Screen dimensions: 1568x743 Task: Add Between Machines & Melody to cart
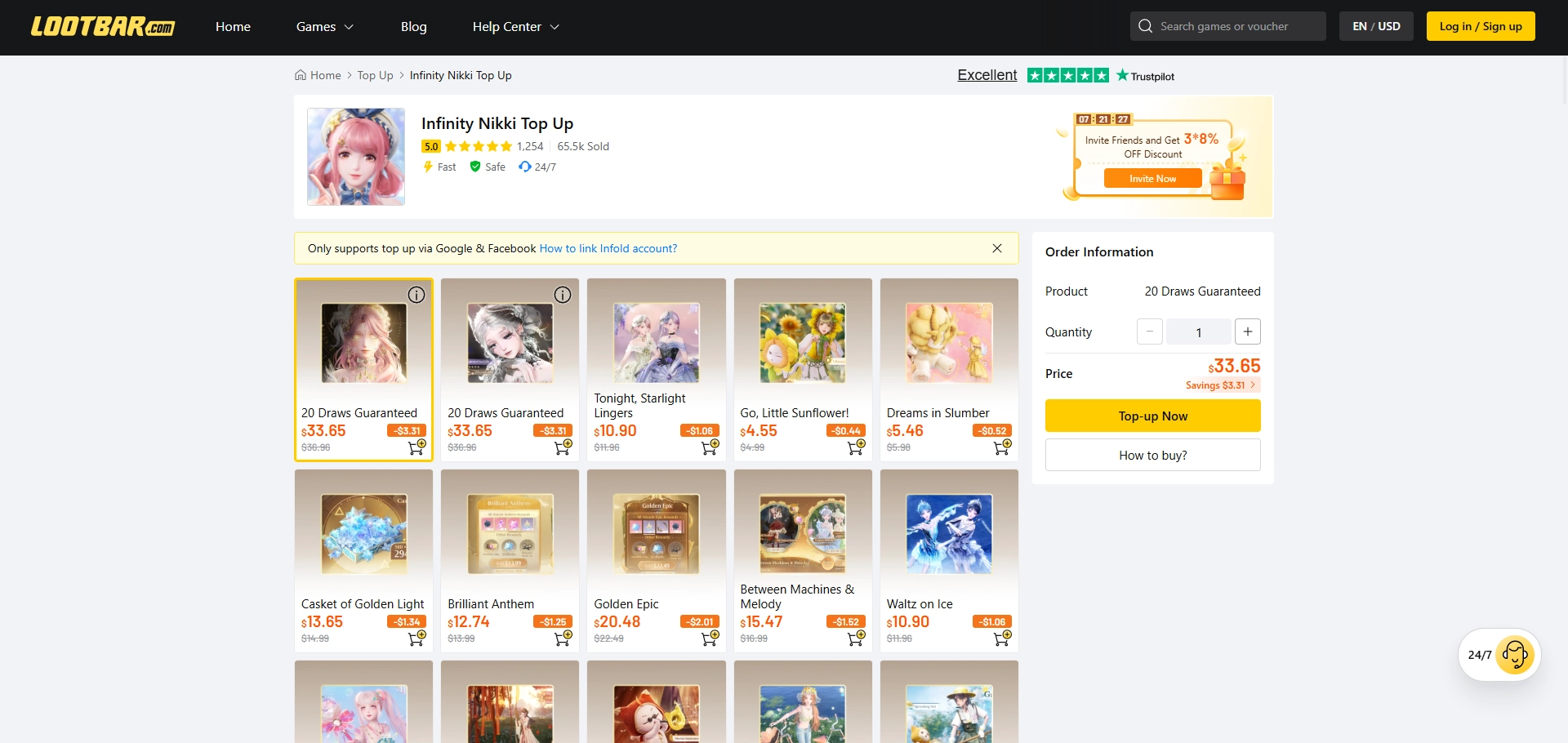click(x=856, y=638)
